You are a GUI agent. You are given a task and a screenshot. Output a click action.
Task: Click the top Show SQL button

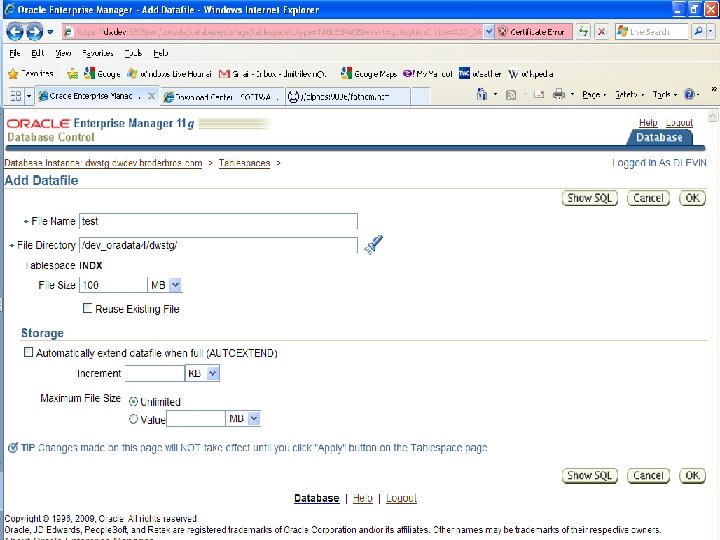(x=590, y=198)
